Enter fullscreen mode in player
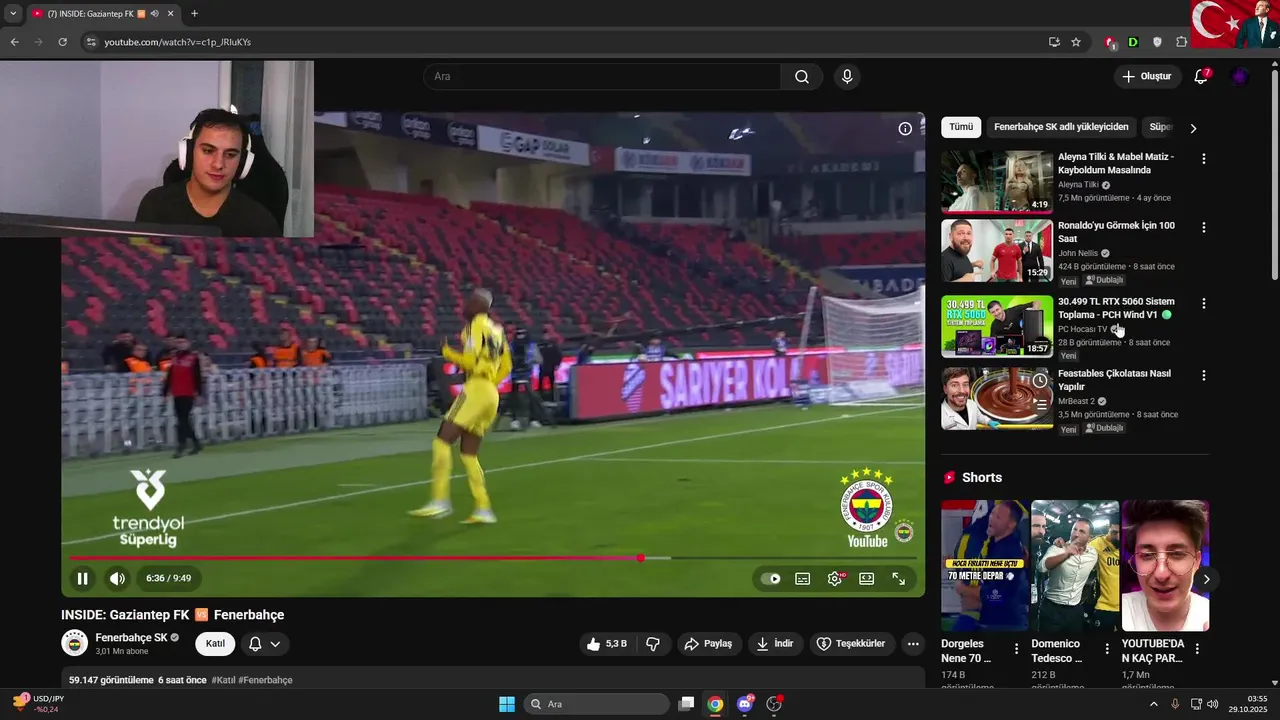The width and height of the screenshot is (1280, 720). (899, 578)
